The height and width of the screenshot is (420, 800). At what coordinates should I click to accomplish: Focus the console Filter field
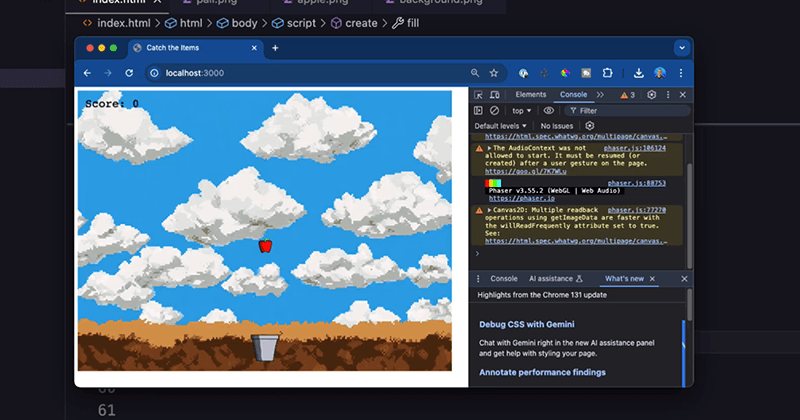(x=628, y=111)
